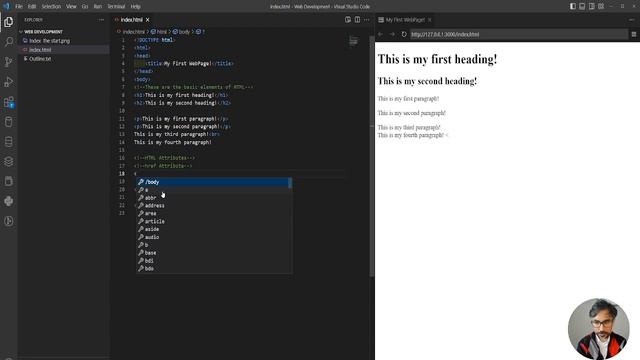Click the open preview icon in editor toolbar
The height and width of the screenshot is (360, 640).
coord(348,20)
